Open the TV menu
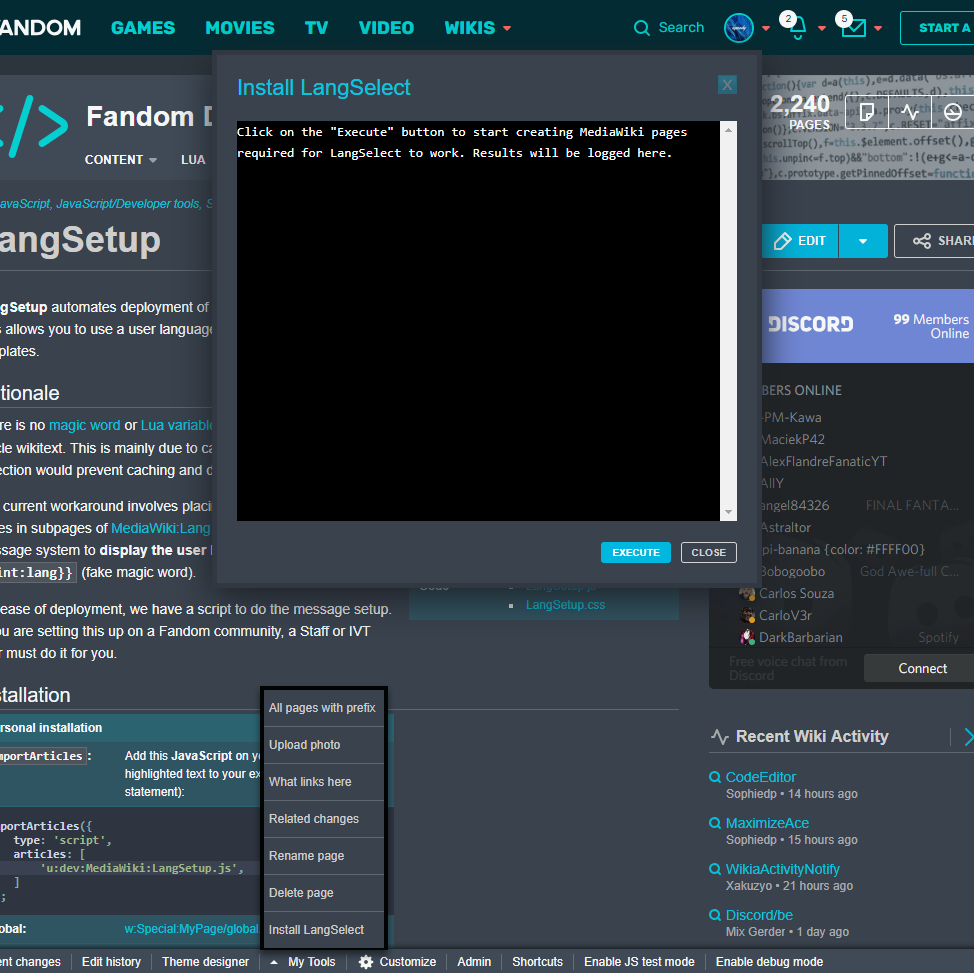The image size is (974, 973). point(316,28)
